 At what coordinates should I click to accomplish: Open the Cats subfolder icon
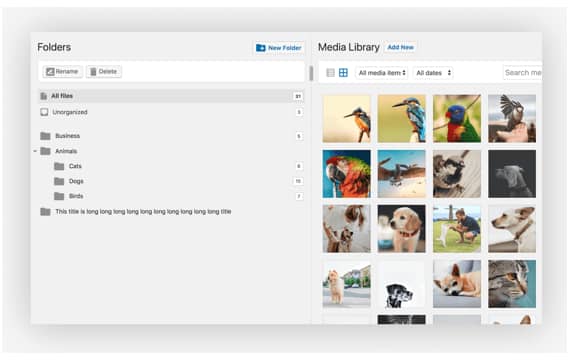(x=59, y=166)
